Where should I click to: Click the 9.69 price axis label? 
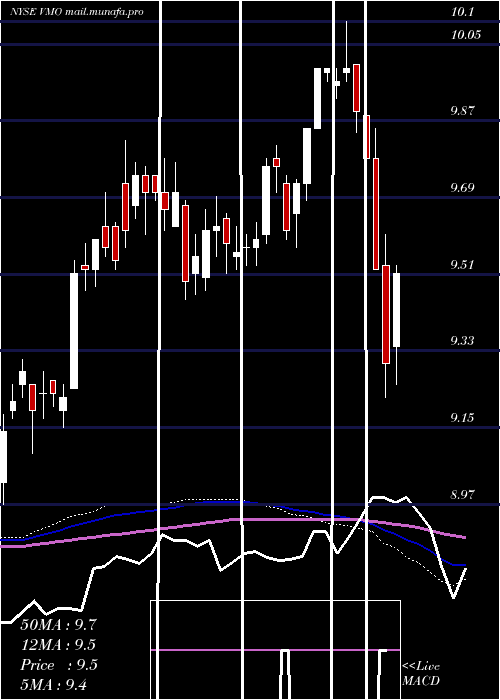(x=462, y=188)
